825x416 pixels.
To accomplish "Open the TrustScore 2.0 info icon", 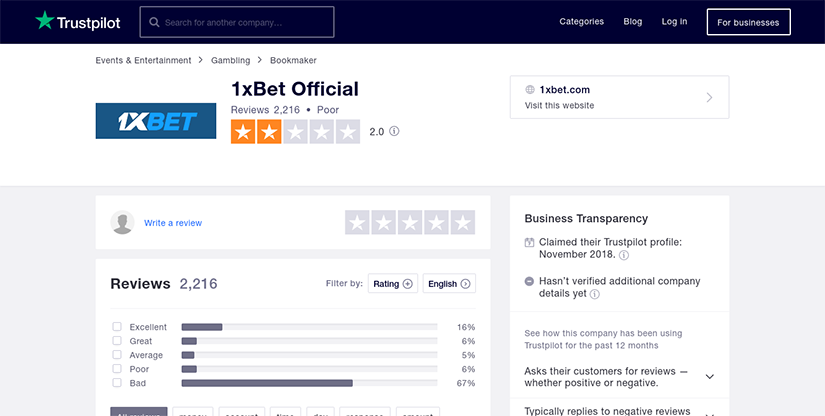I will (x=394, y=131).
